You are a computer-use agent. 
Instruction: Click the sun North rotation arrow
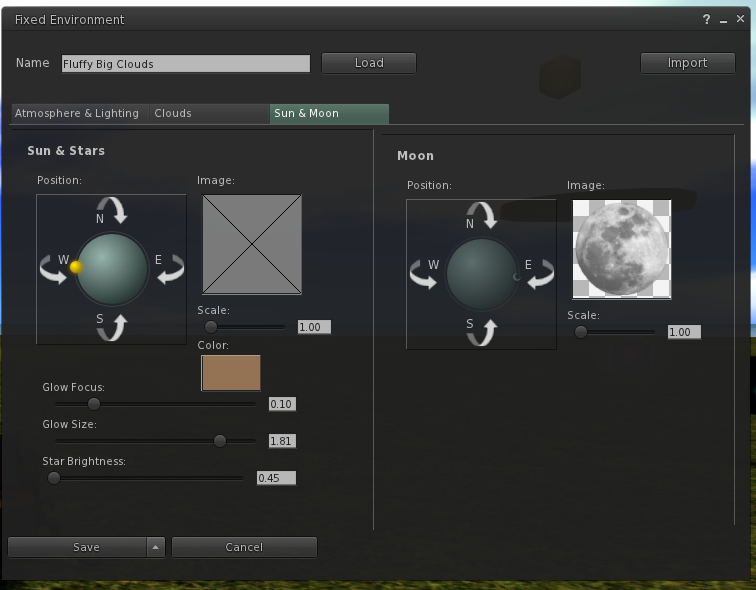coord(112,209)
